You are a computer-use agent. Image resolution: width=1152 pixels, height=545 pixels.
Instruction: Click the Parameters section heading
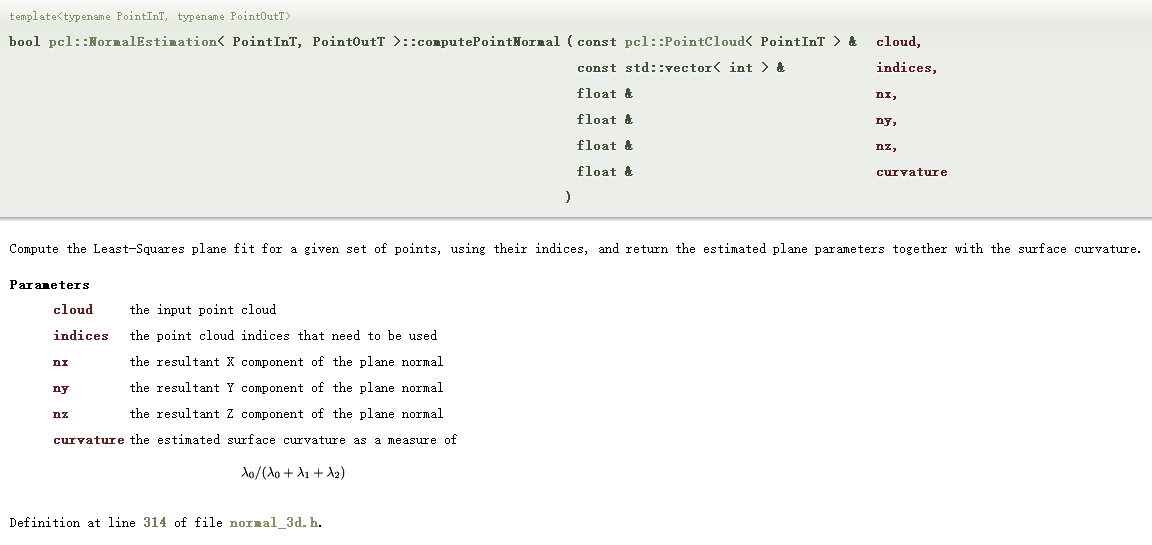(50, 285)
